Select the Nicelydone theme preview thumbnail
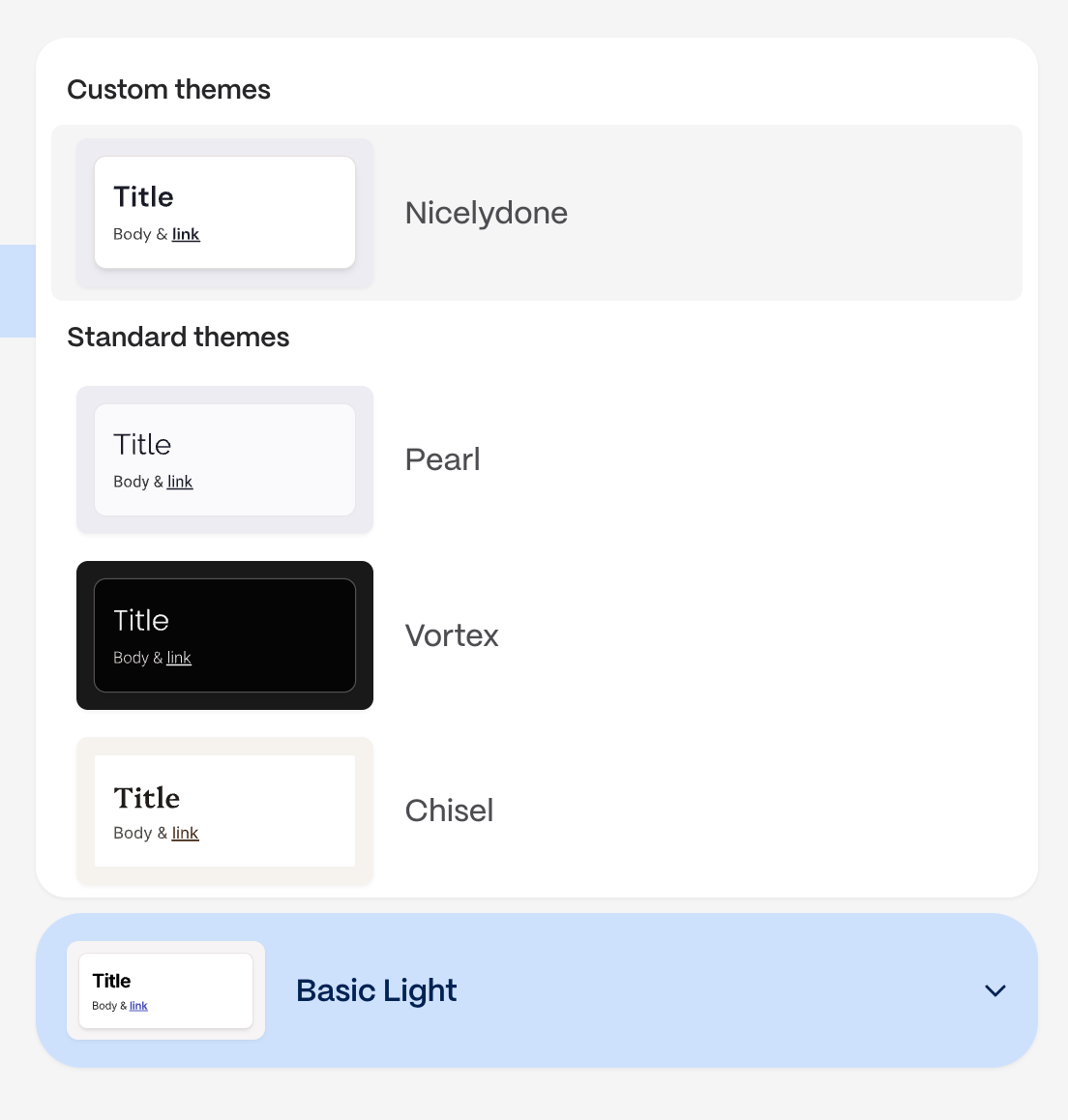This screenshot has height=1120, width=1068. tap(224, 212)
